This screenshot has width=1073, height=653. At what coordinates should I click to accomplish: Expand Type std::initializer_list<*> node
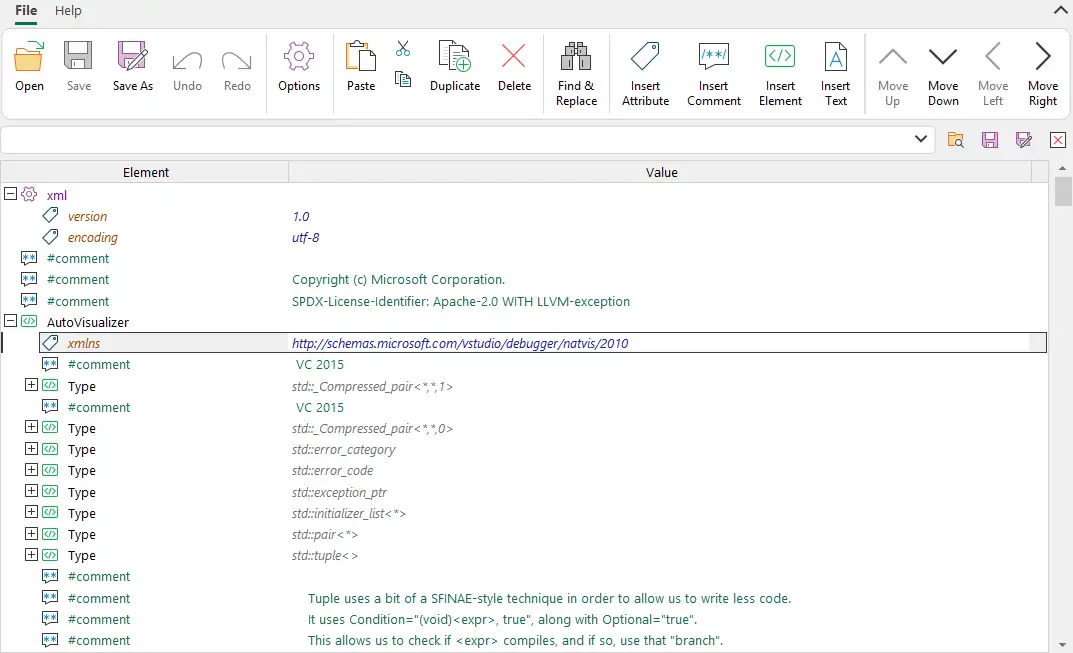pyautogui.click(x=31, y=512)
